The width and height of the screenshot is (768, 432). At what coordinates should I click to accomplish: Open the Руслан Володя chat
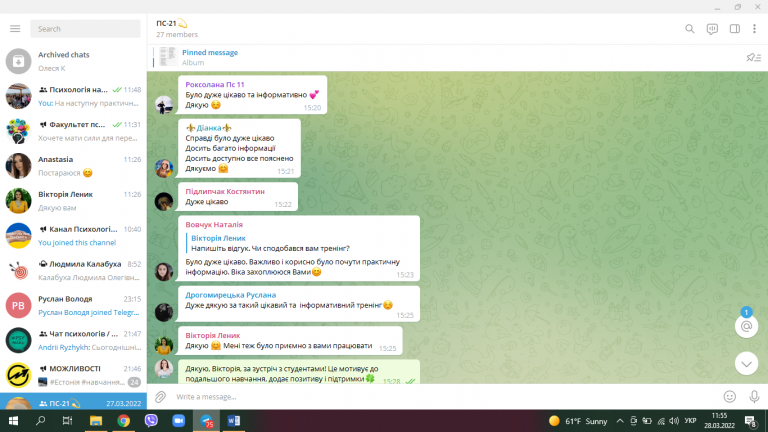click(73, 306)
